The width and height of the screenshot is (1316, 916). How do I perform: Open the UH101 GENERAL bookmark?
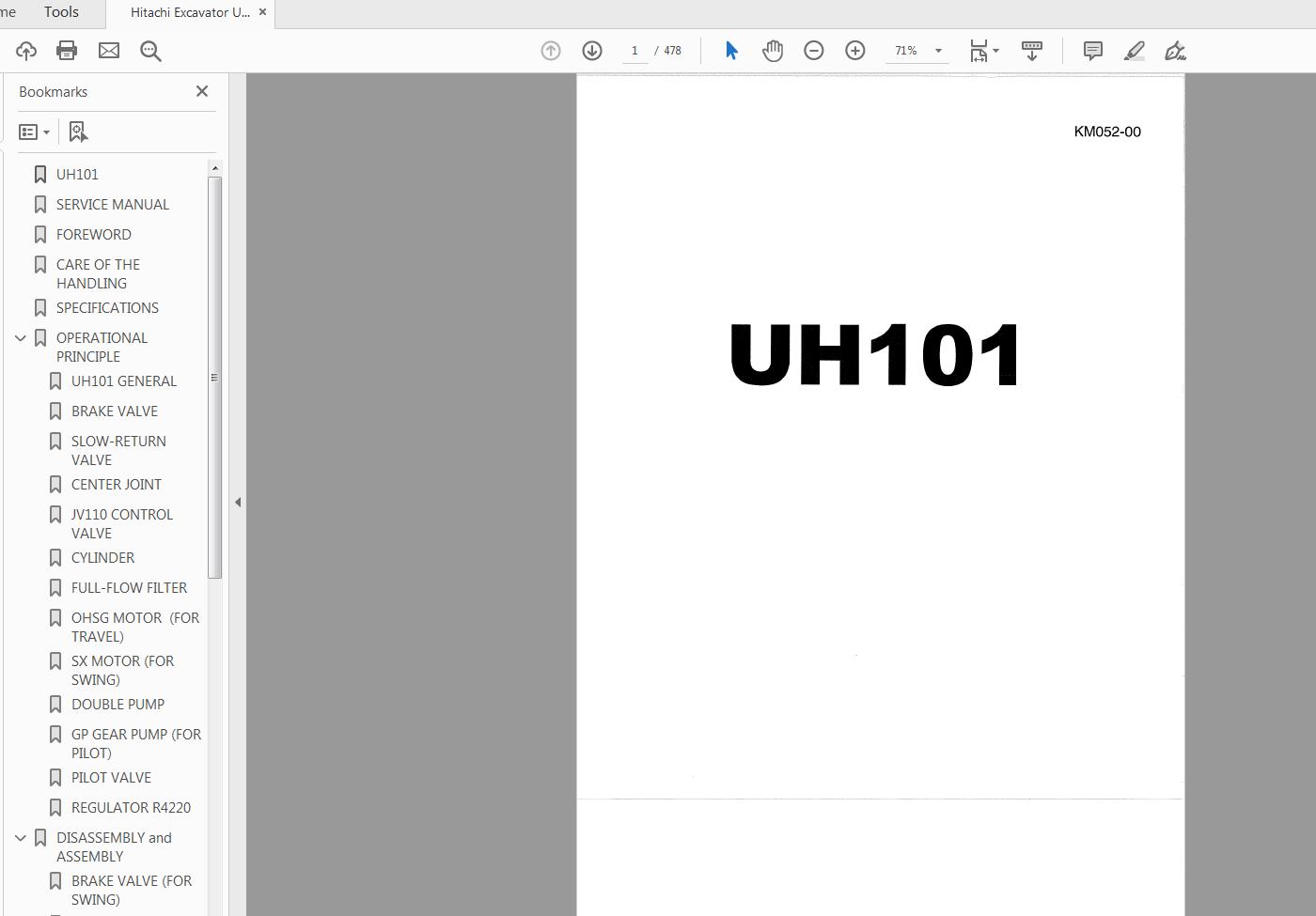(124, 381)
